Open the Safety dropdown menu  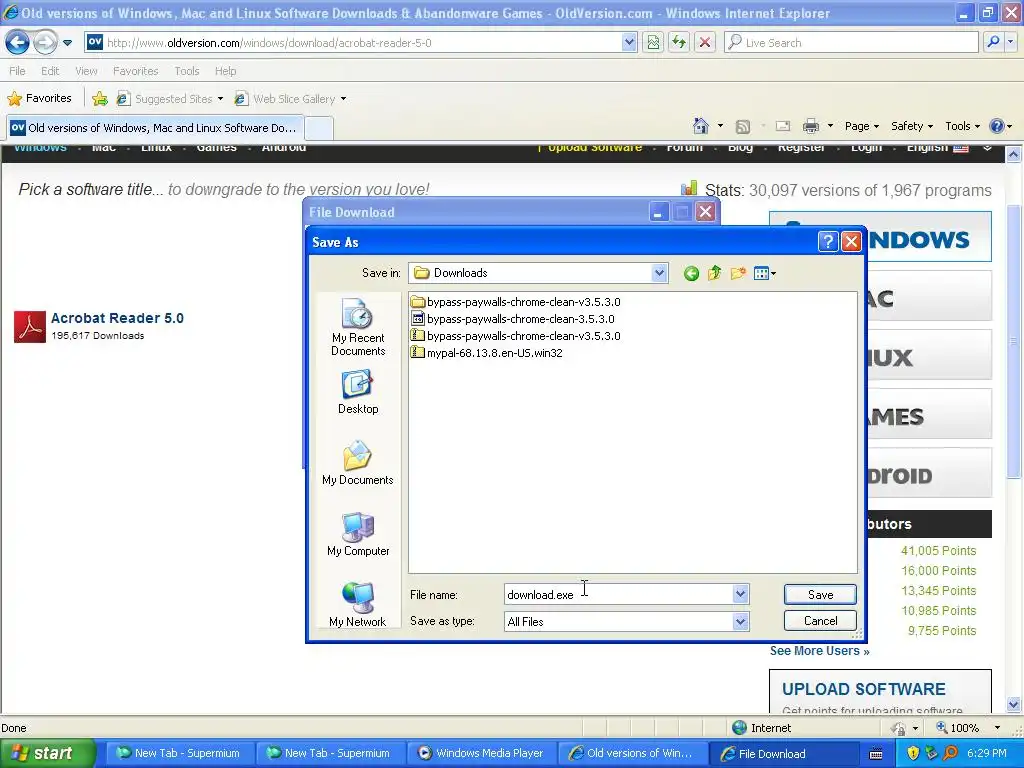[x=912, y=126]
